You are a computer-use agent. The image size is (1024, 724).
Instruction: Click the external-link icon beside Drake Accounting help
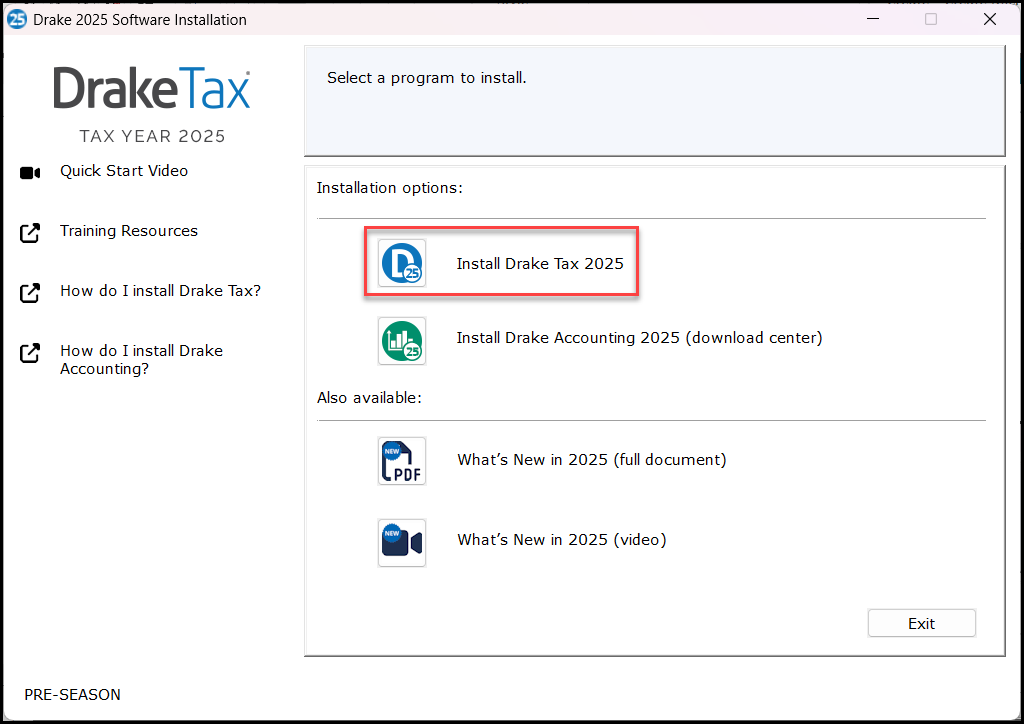(x=30, y=351)
